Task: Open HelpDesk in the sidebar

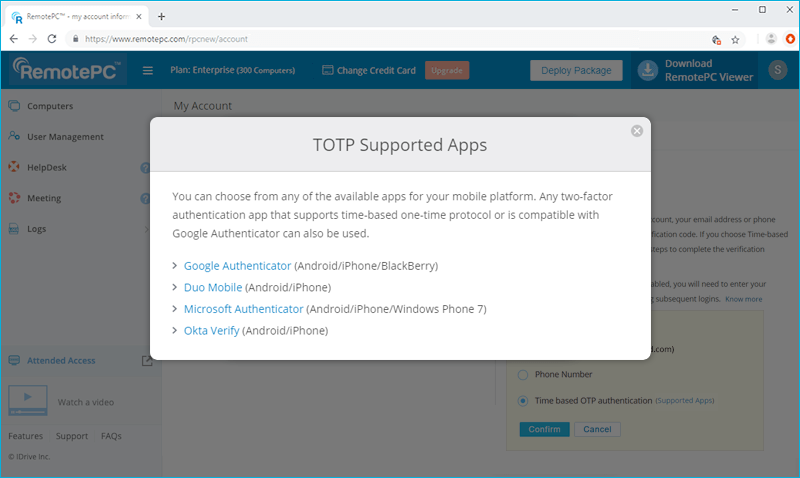Action: tap(47, 167)
